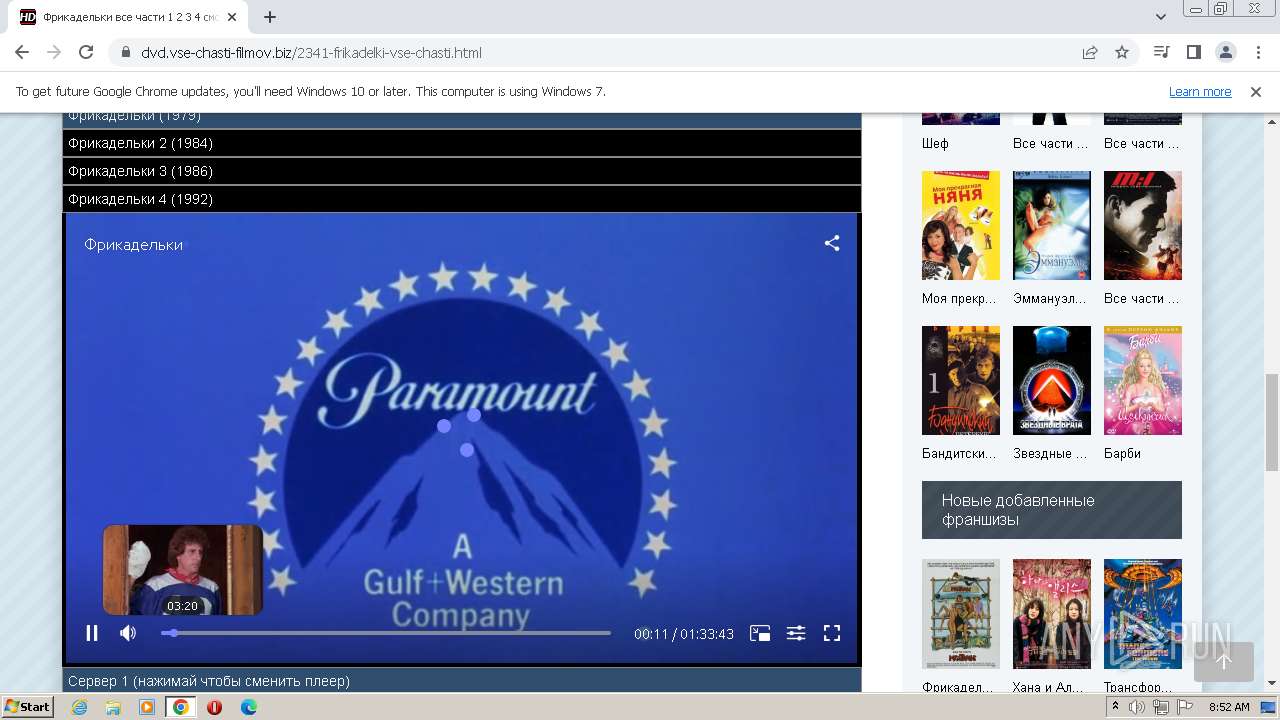View site information lock icon
This screenshot has width=1280, height=720.
(x=125, y=53)
